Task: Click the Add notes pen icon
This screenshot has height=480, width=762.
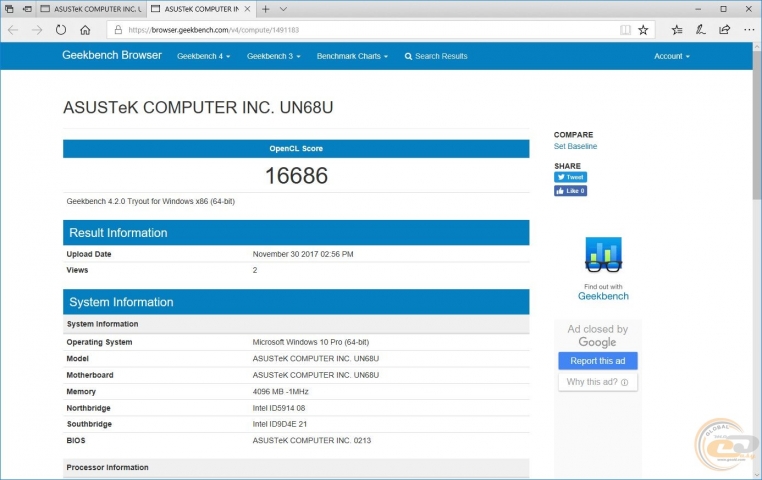Action: click(x=700, y=30)
